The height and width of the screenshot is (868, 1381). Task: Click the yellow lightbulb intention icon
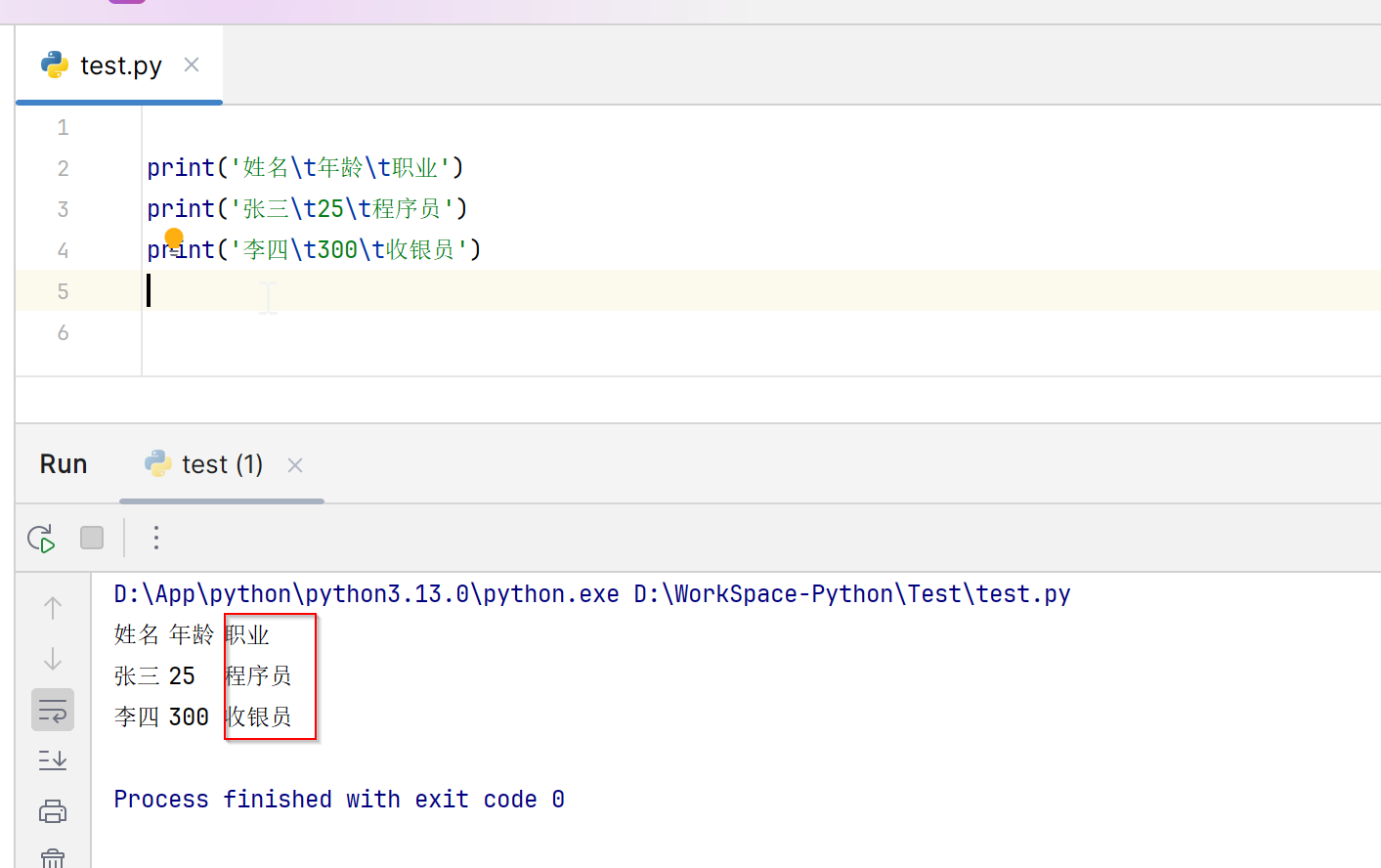pos(174,238)
